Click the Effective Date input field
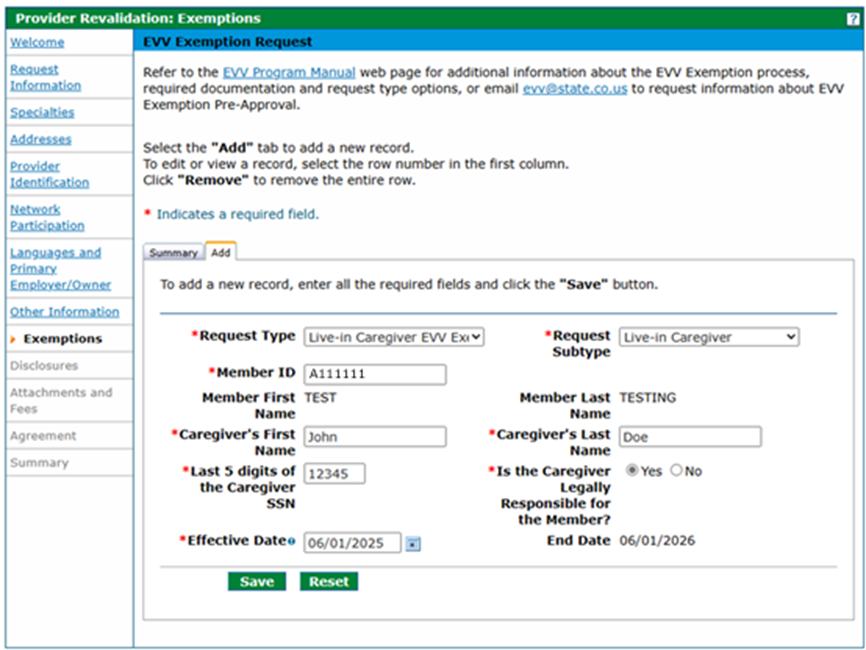866x650 pixels. click(x=352, y=543)
